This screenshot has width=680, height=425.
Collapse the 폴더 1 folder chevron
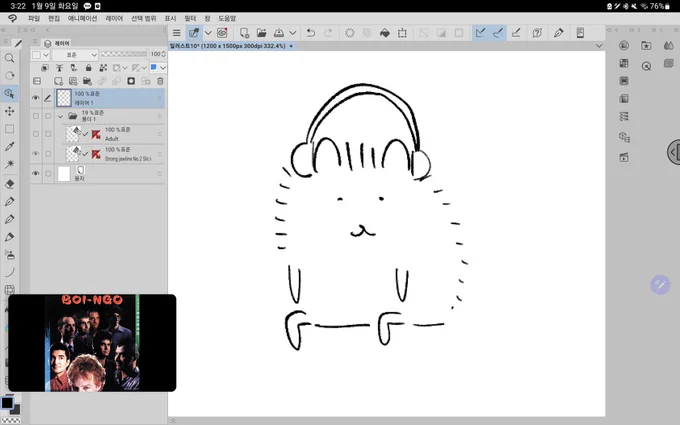(x=60, y=116)
